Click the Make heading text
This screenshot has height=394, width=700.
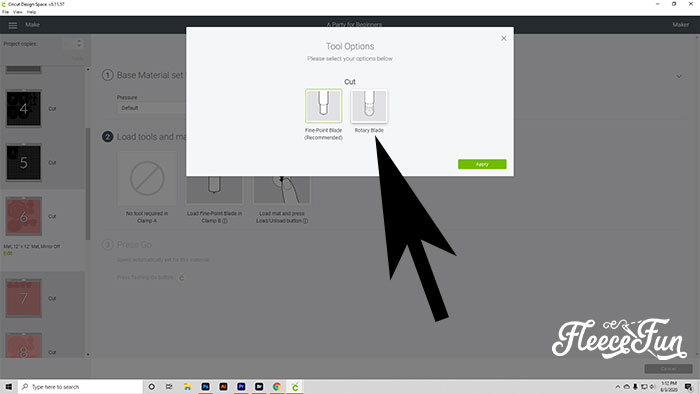tap(32, 25)
